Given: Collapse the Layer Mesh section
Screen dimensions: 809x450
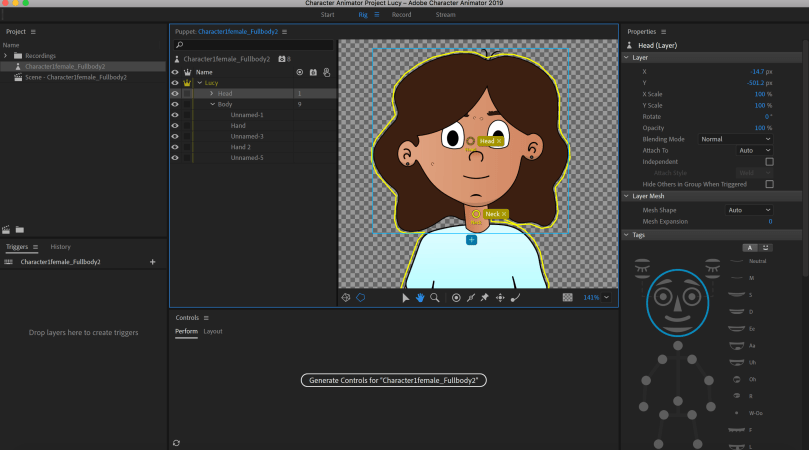Looking at the screenshot, I should click(x=626, y=196).
